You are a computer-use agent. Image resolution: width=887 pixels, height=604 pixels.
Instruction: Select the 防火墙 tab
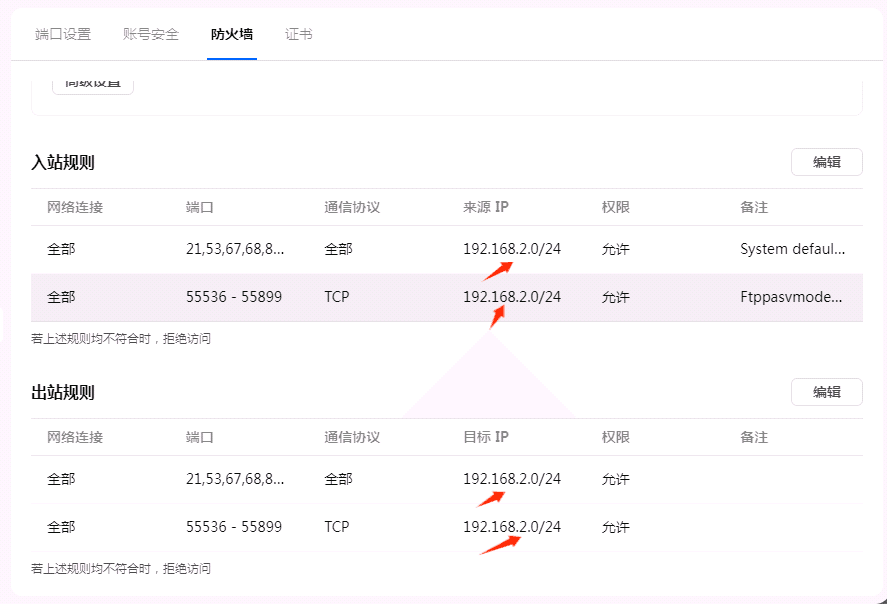232,34
